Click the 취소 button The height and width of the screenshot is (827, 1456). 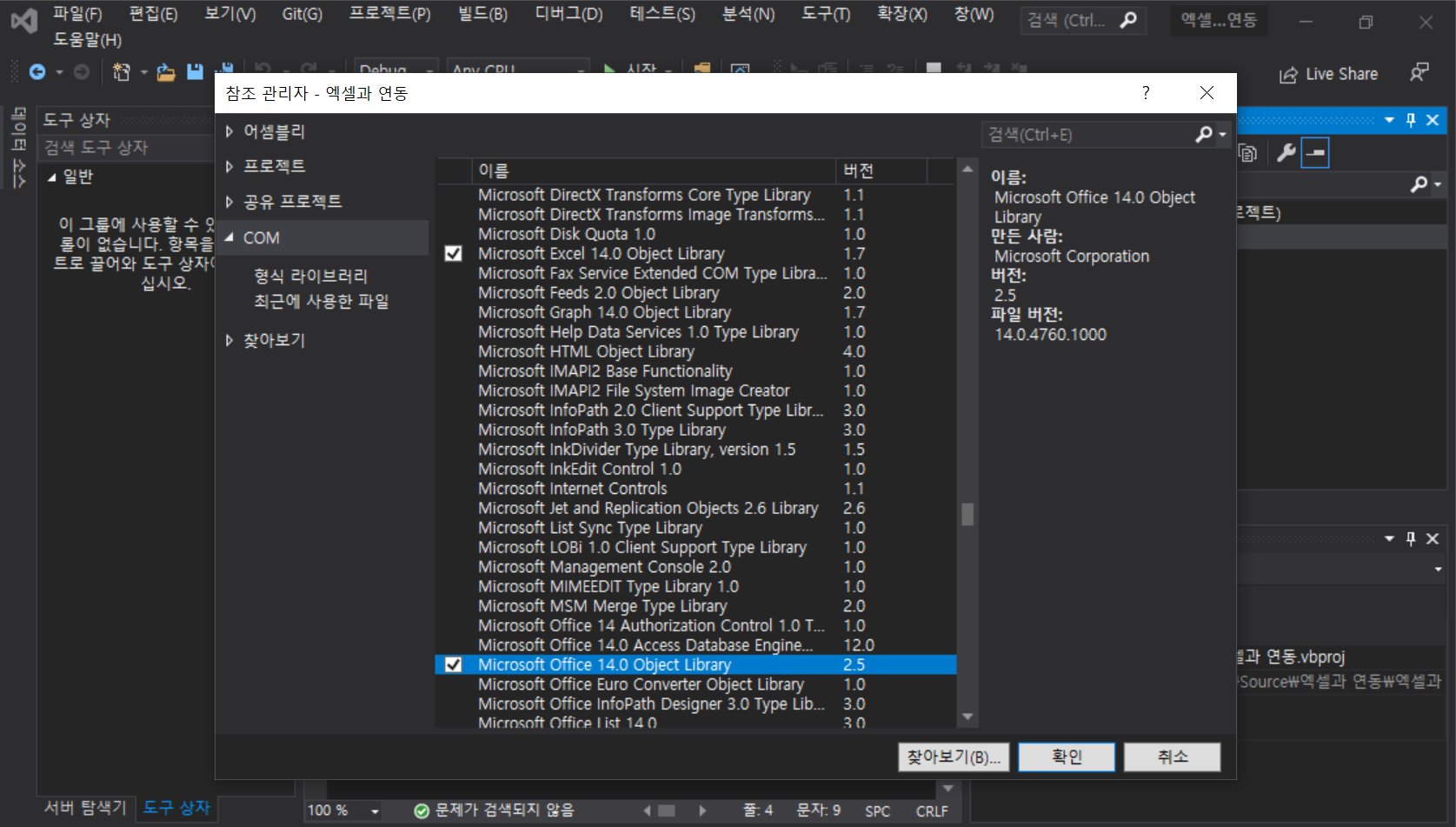[1172, 757]
